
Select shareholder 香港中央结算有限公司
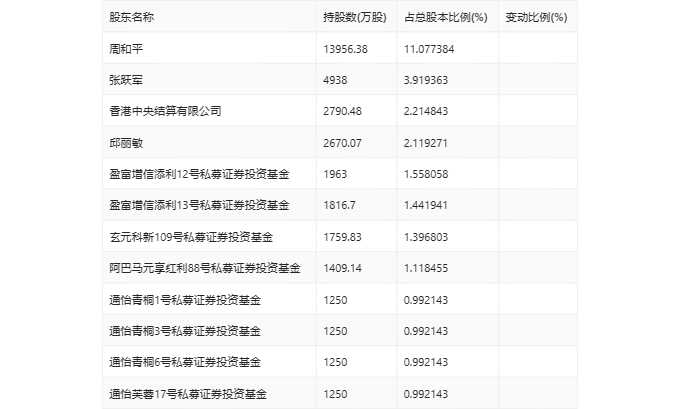click(x=165, y=111)
